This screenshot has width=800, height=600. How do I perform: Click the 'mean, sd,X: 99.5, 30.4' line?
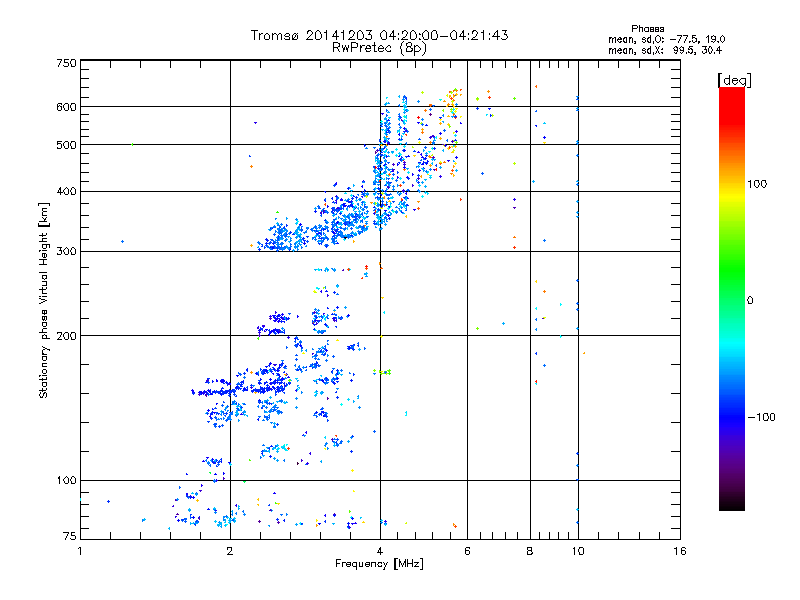[665, 50]
